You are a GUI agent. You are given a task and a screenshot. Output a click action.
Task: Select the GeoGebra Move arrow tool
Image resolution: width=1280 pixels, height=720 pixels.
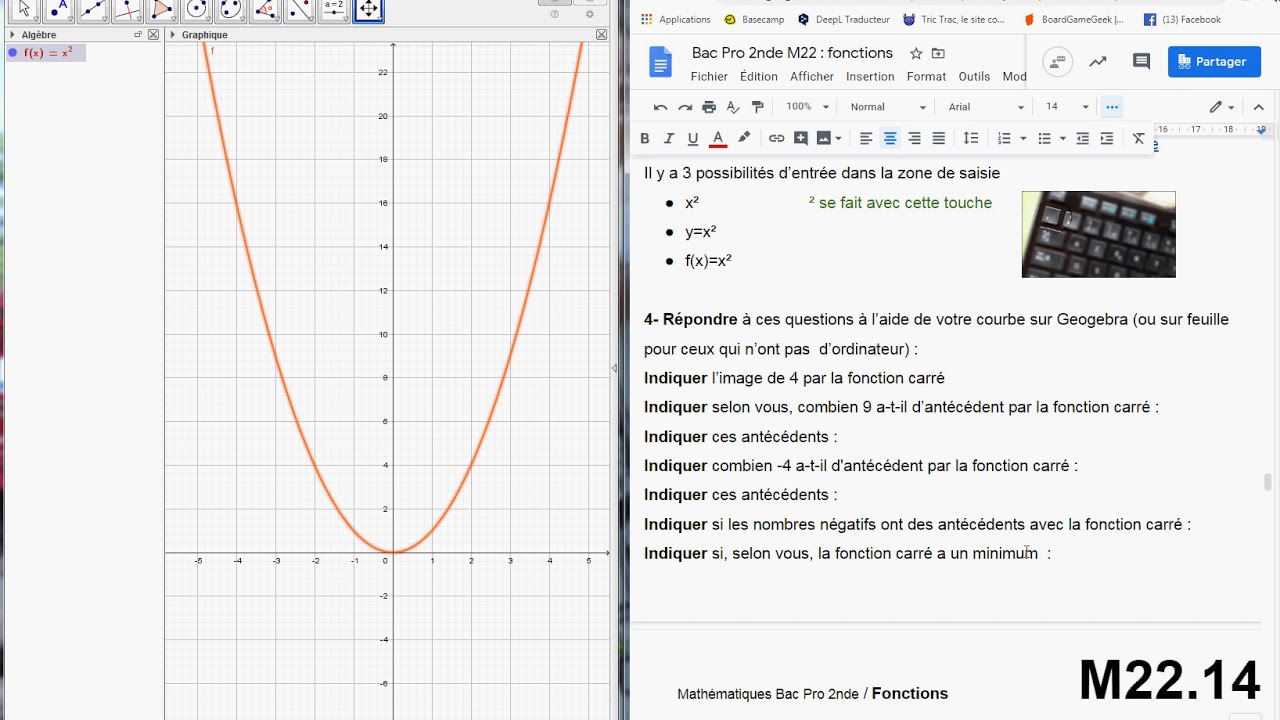coord(24,10)
